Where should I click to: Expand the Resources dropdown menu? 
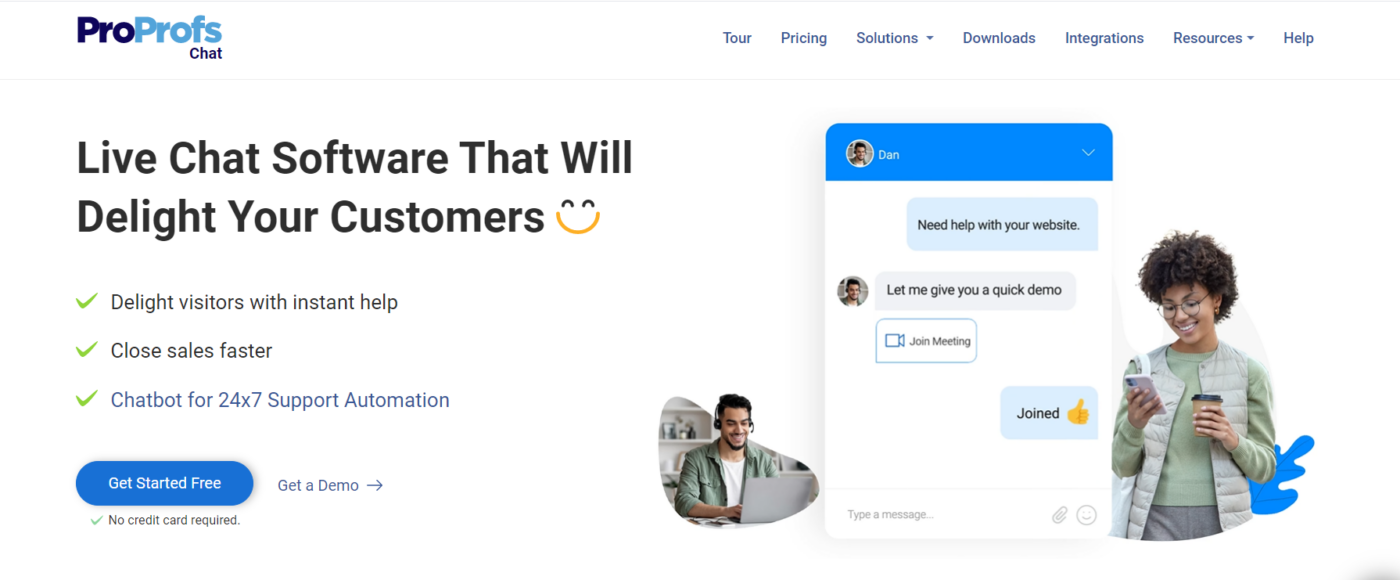click(1213, 38)
